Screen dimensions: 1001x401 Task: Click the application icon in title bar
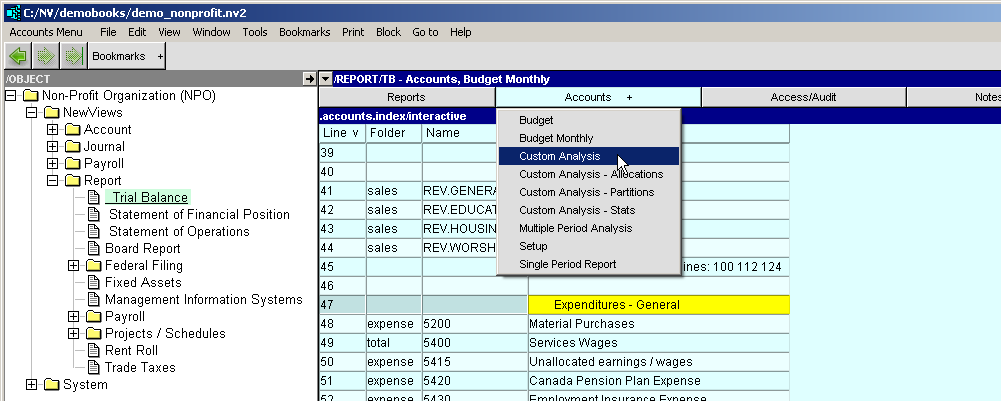[x=13, y=11]
